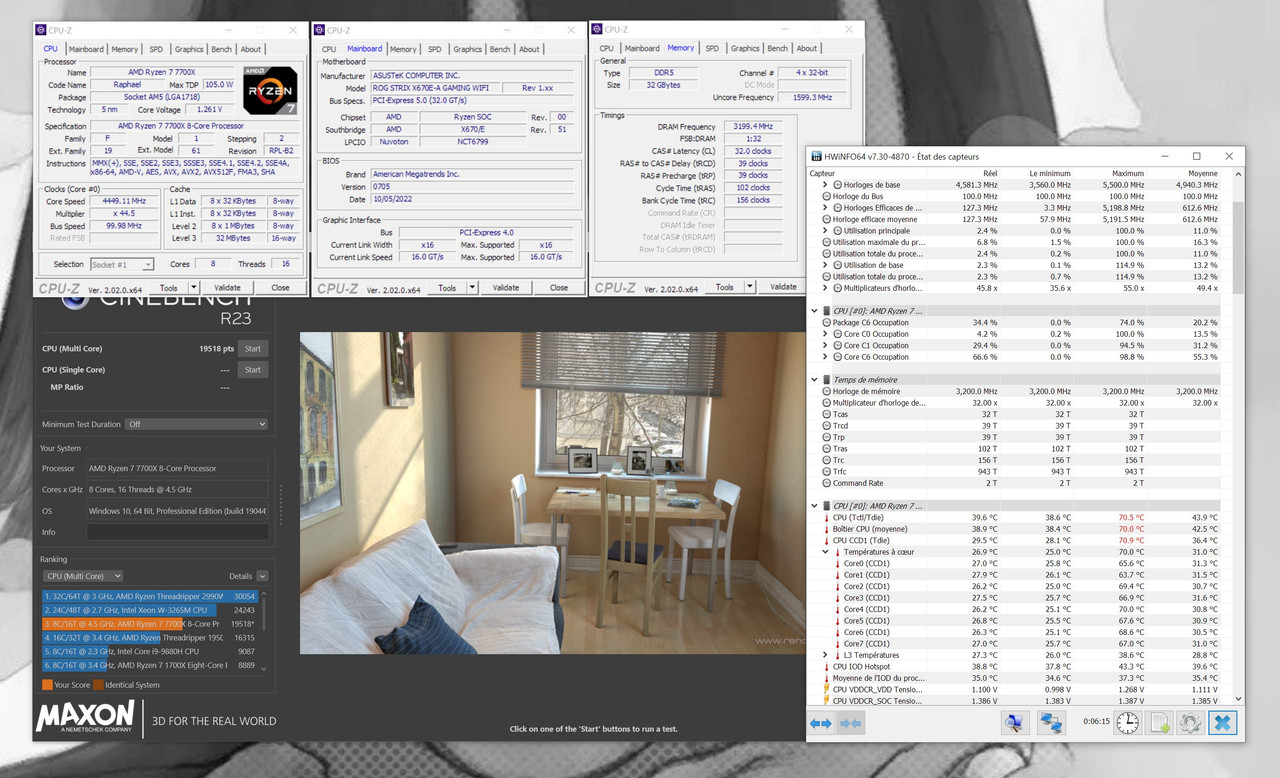Open HWiNFO sensor search magnifier icon
The height and width of the screenshot is (778, 1280).
[x=1014, y=723]
